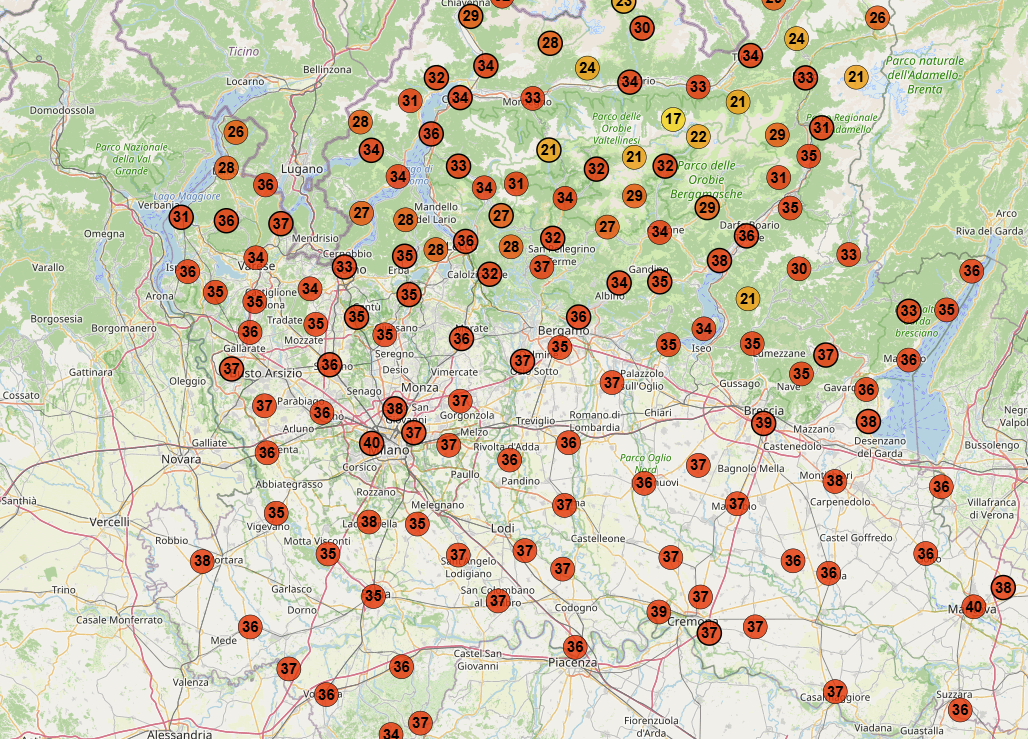Select the 36 marker below Suzzara

[960, 709]
